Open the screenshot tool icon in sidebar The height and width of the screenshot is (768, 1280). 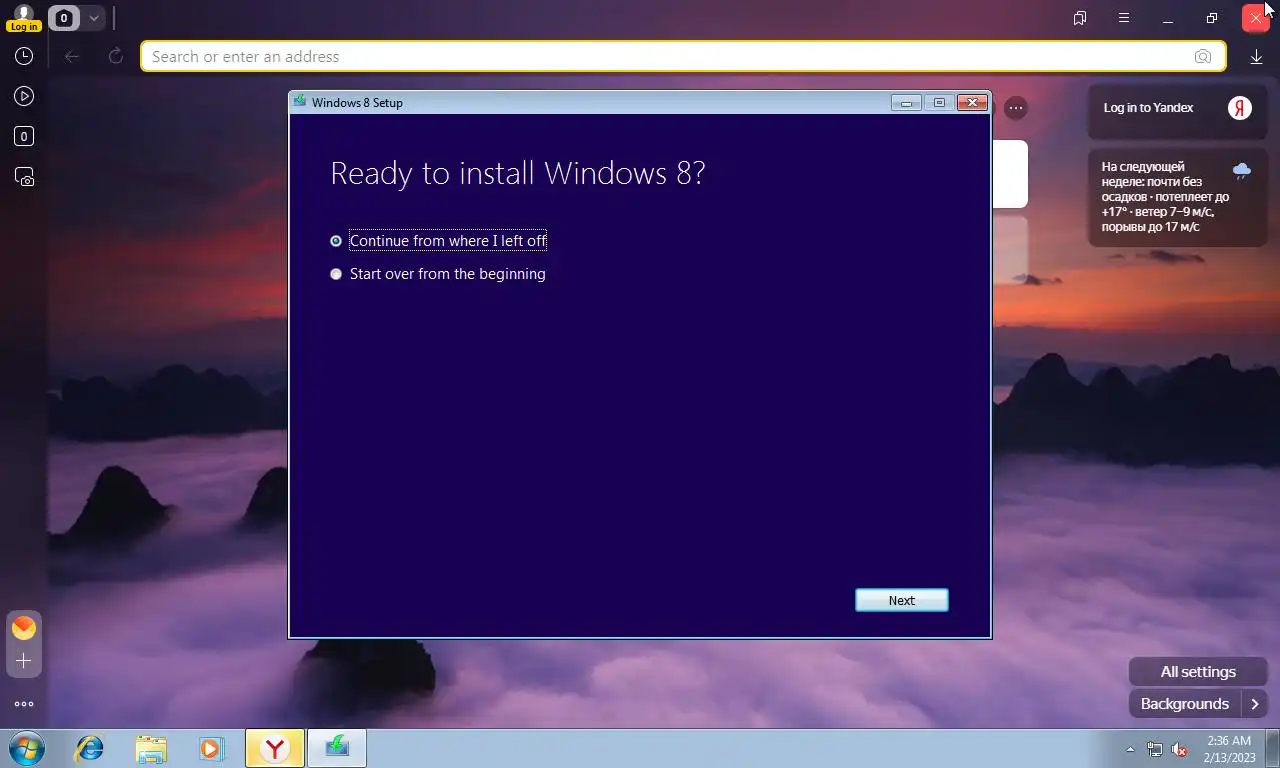(x=24, y=177)
